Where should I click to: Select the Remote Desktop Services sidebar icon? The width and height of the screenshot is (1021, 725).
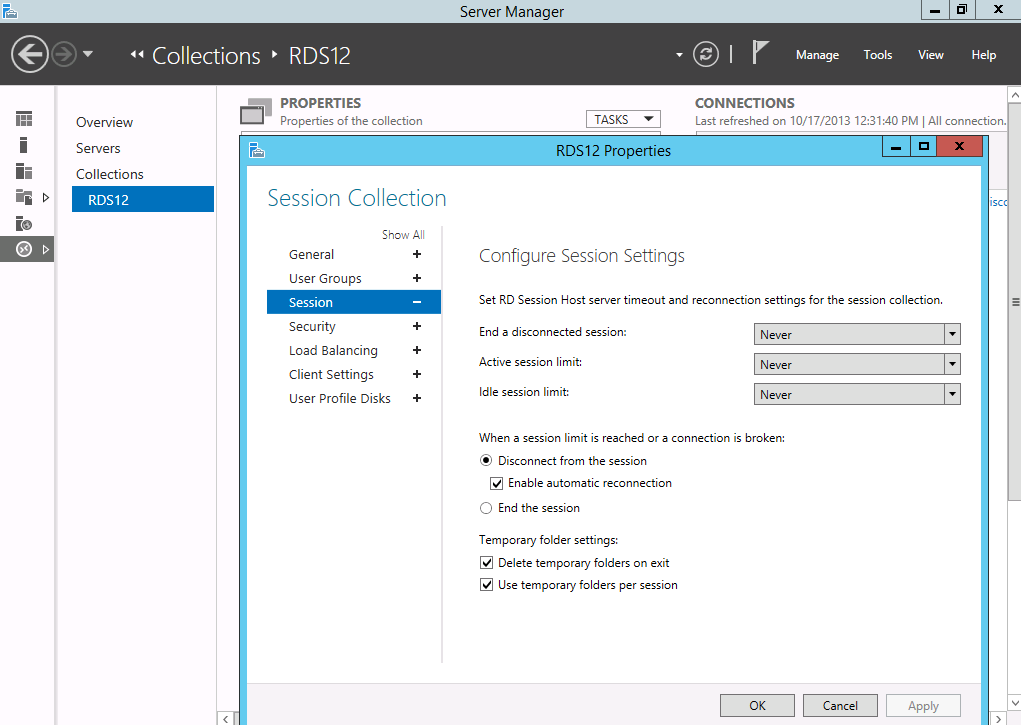(24, 249)
